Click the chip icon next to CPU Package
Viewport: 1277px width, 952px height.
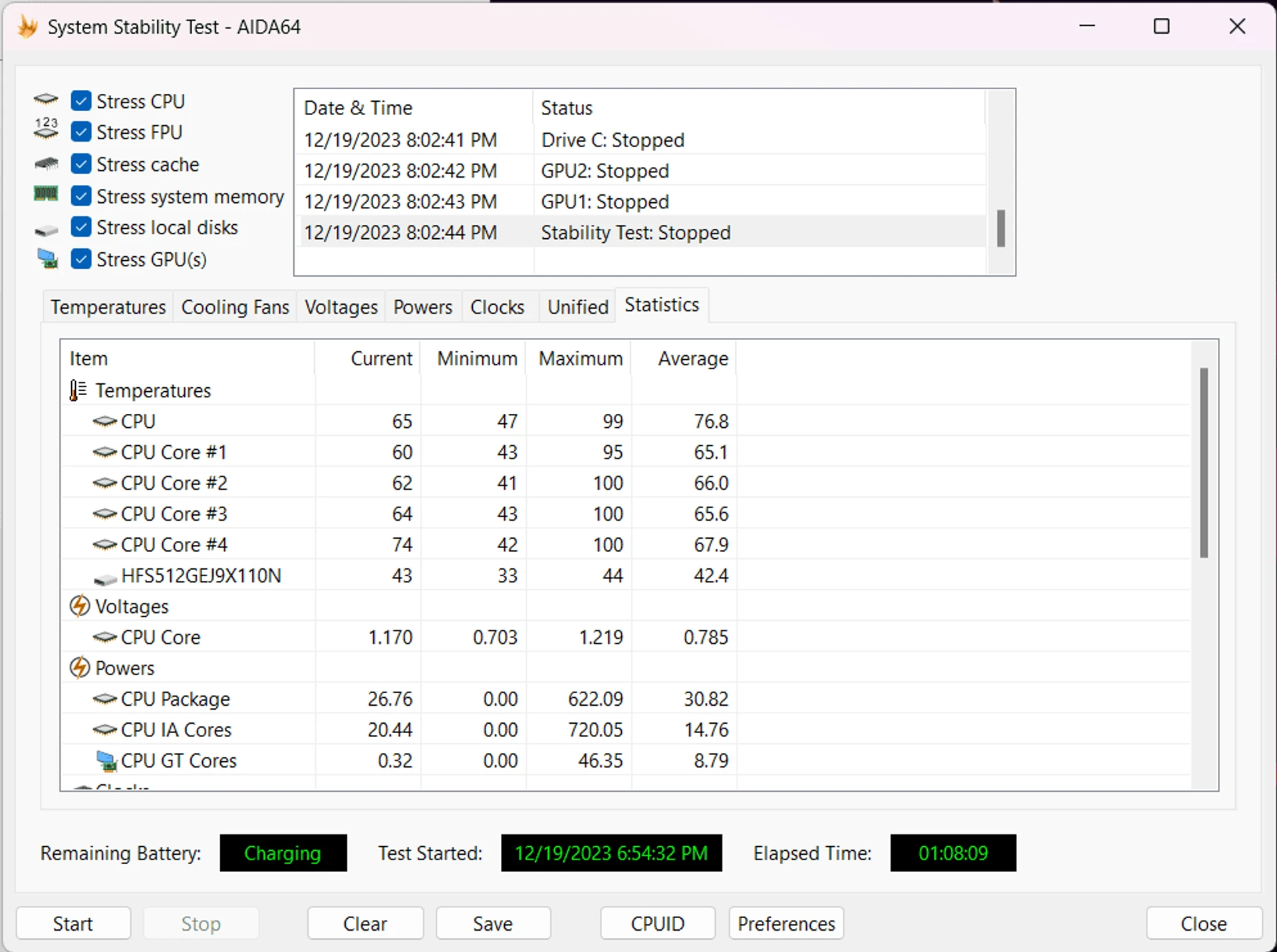tap(104, 699)
